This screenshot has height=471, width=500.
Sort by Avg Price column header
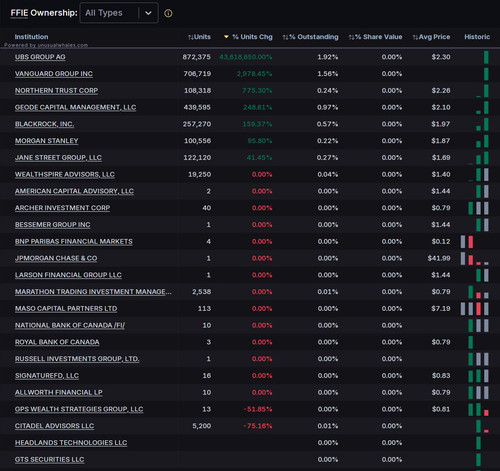(x=431, y=37)
